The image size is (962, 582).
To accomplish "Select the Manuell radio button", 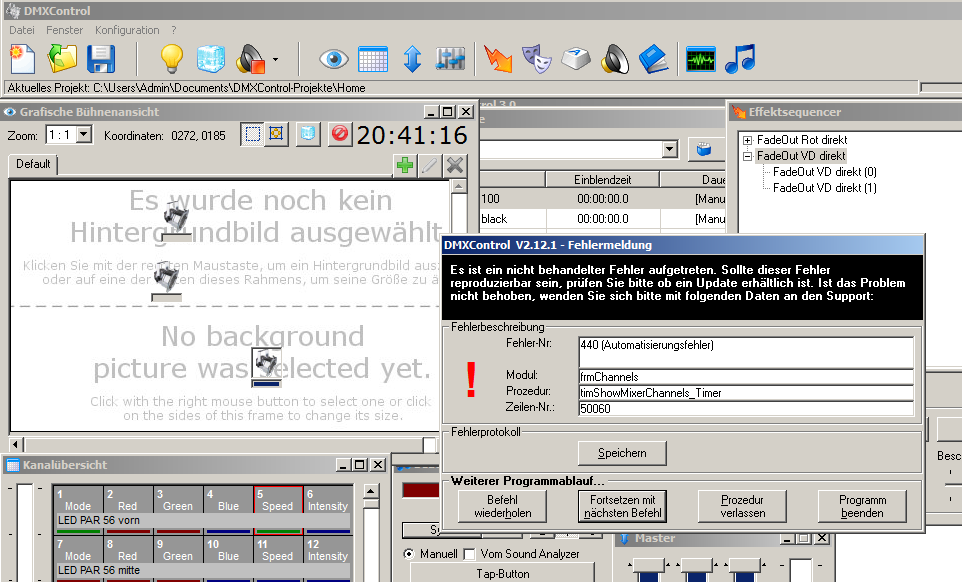I will (x=409, y=554).
